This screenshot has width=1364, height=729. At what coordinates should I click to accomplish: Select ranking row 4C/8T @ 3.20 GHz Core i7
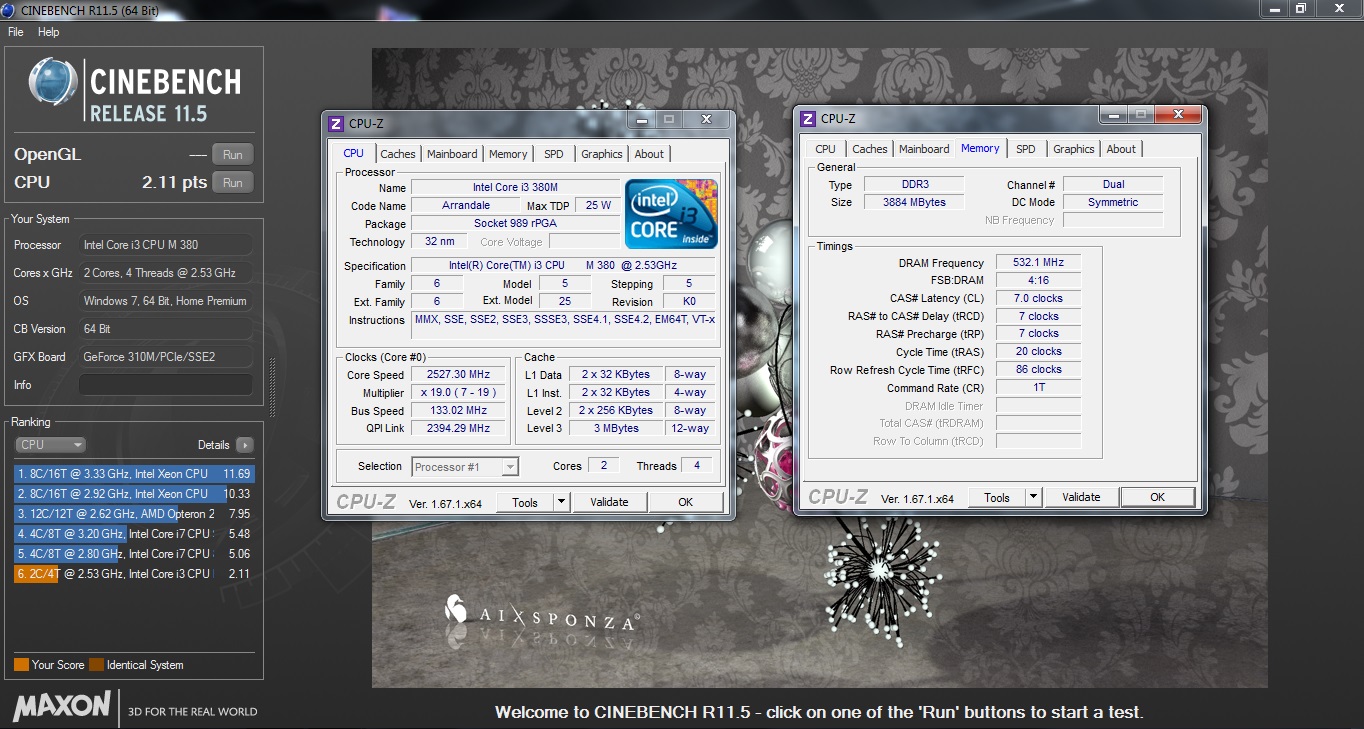[x=134, y=534]
